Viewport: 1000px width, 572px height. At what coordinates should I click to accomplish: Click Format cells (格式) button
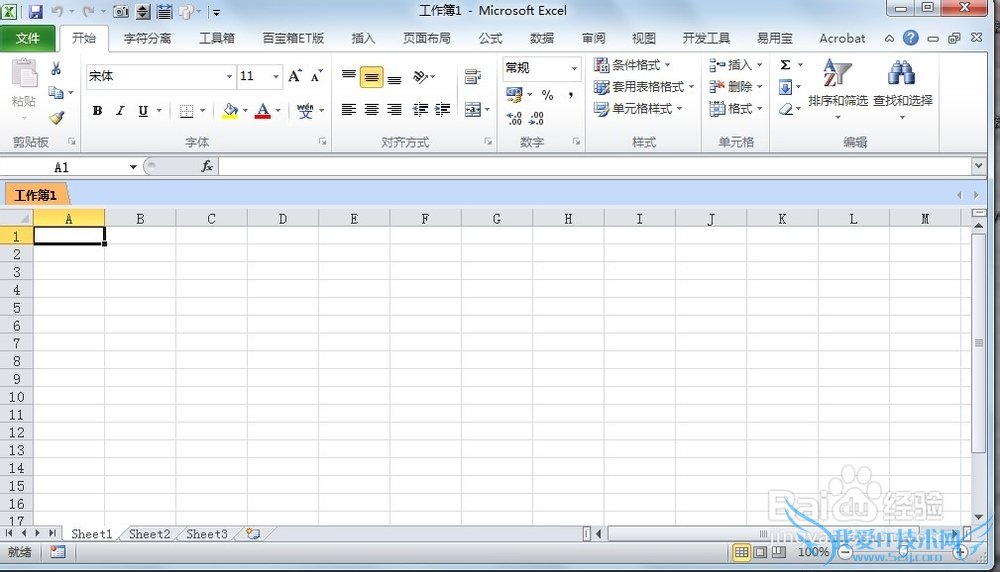[x=735, y=109]
